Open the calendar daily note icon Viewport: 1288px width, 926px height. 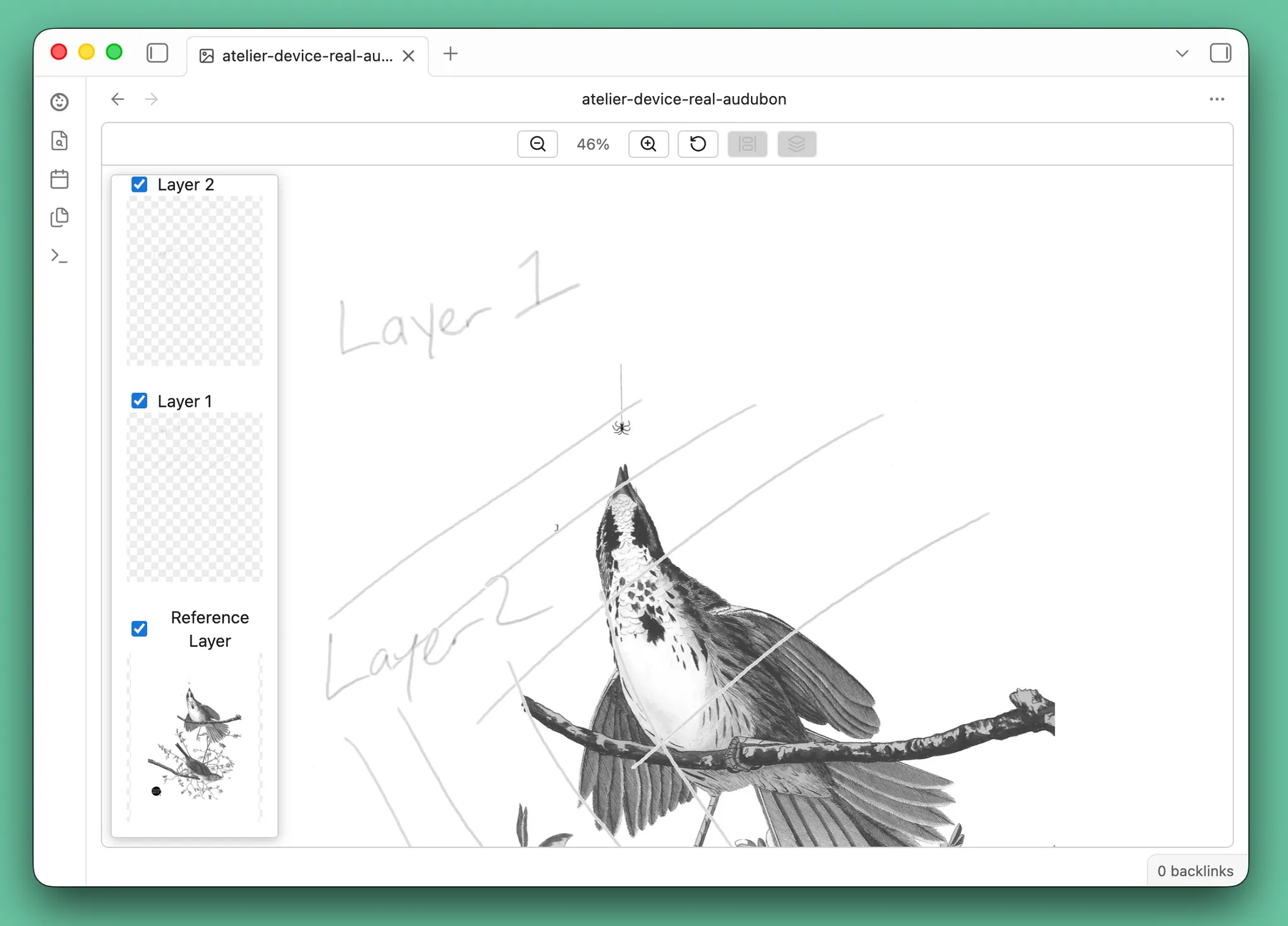[x=60, y=179]
